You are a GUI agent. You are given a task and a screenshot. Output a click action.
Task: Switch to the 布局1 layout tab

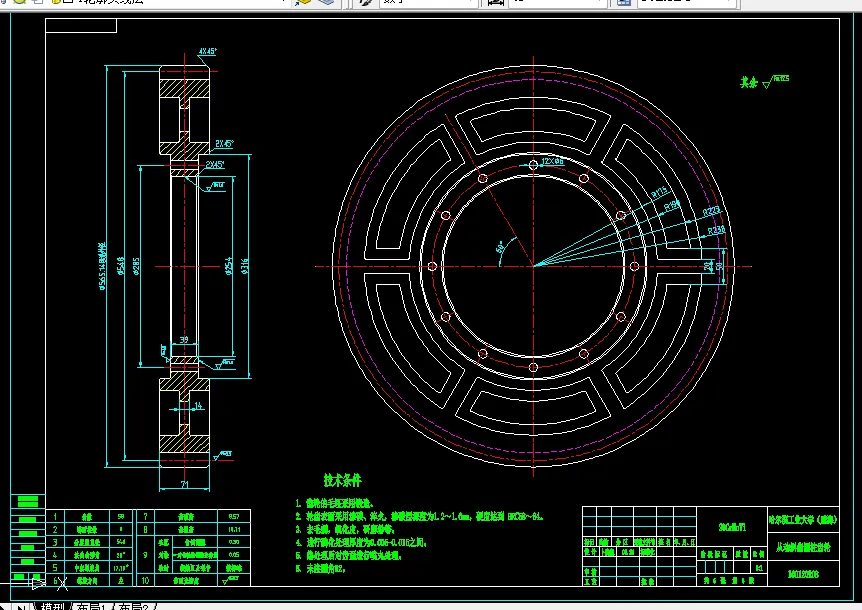(x=91, y=606)
